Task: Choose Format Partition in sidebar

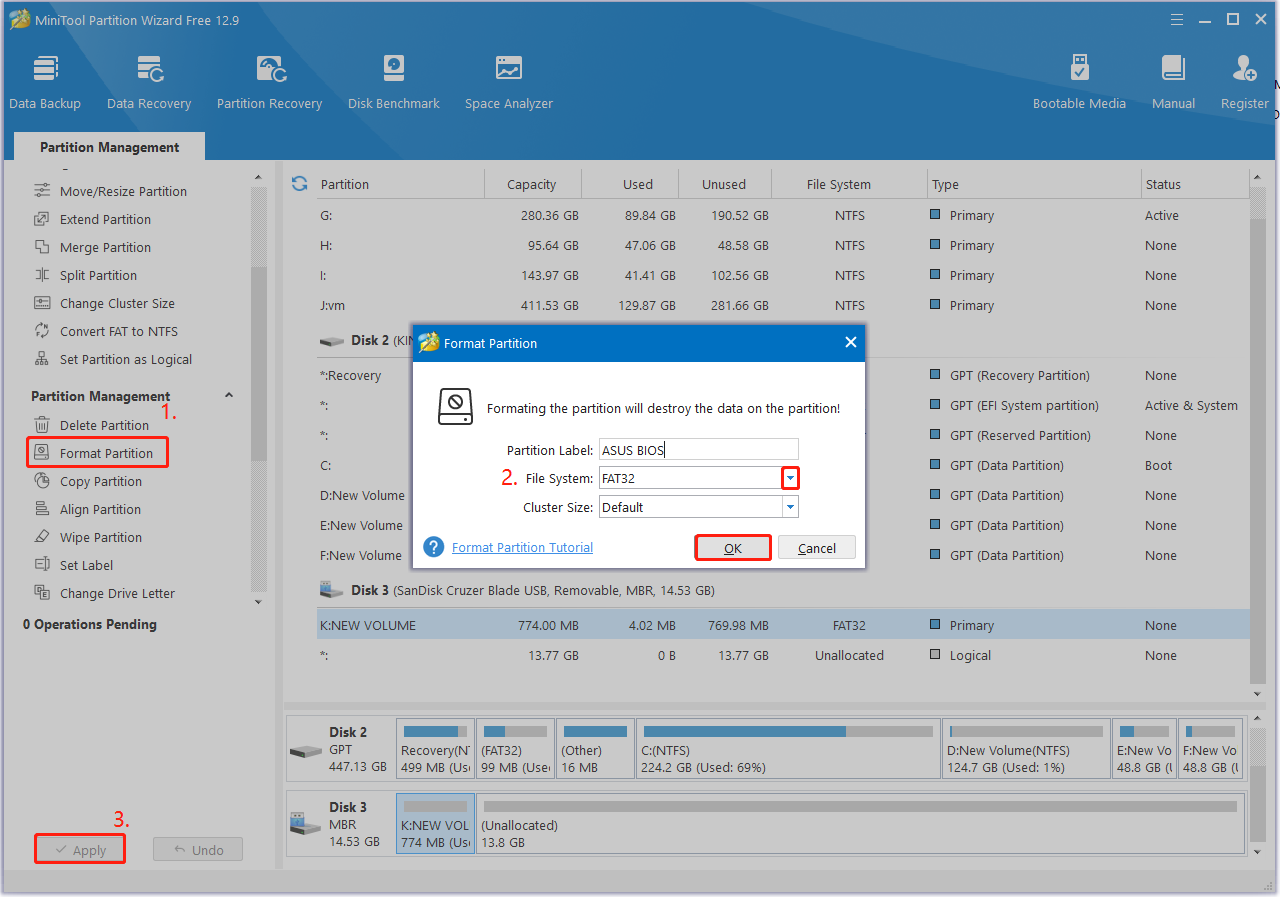Action: pos(98,453)
